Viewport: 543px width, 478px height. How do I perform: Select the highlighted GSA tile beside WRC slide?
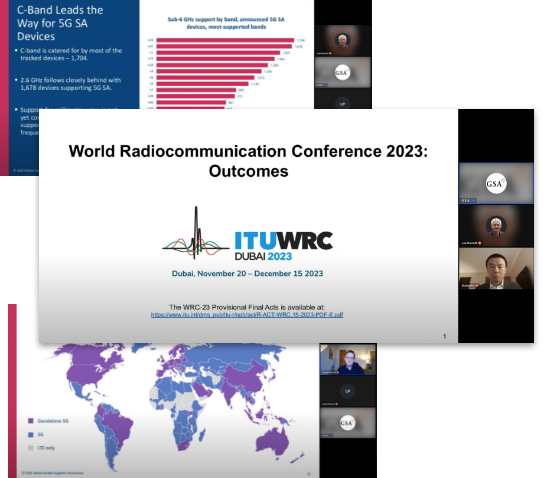point(496,183)
